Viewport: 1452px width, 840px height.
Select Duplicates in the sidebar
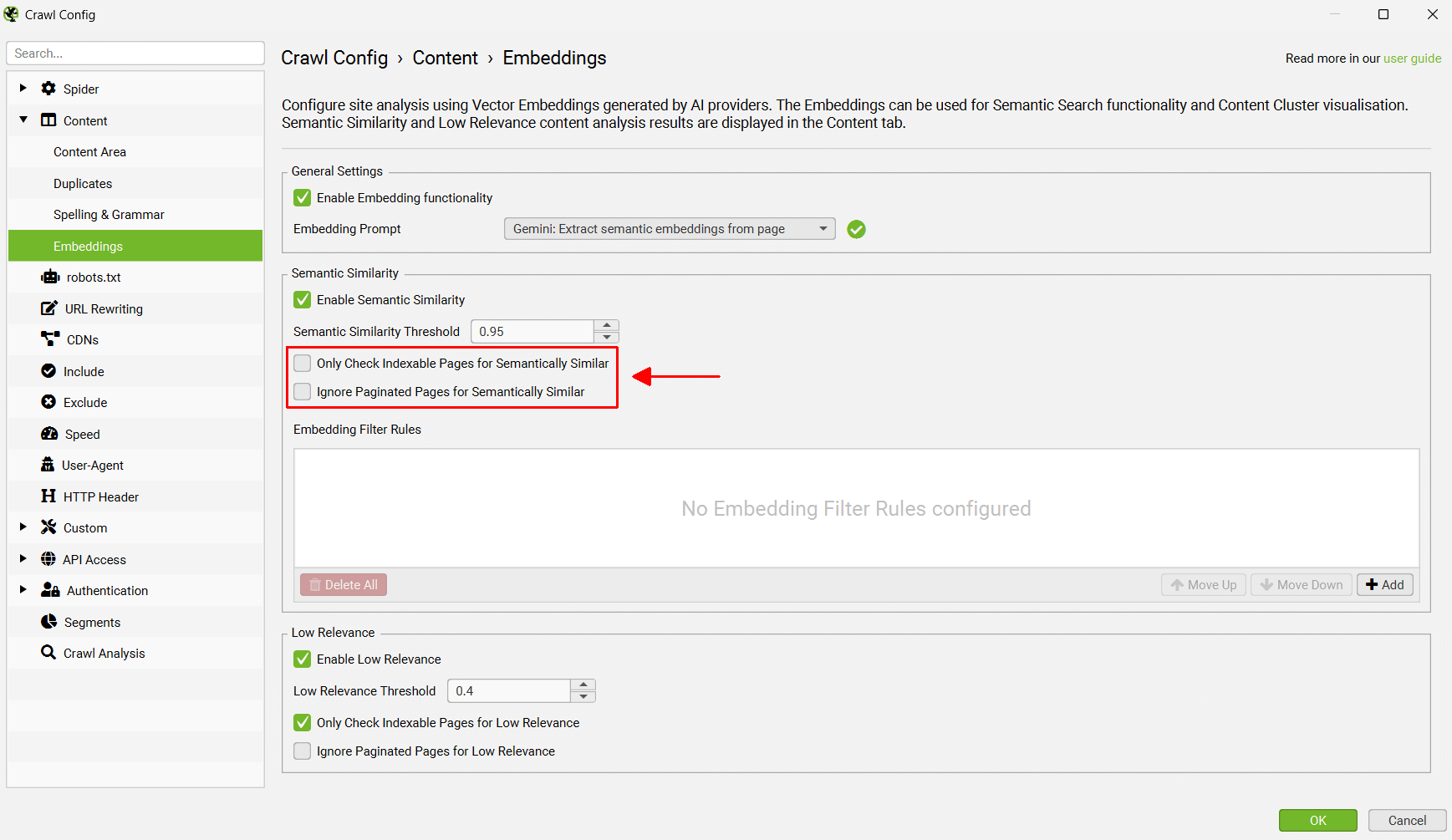(x=83, y=183)
